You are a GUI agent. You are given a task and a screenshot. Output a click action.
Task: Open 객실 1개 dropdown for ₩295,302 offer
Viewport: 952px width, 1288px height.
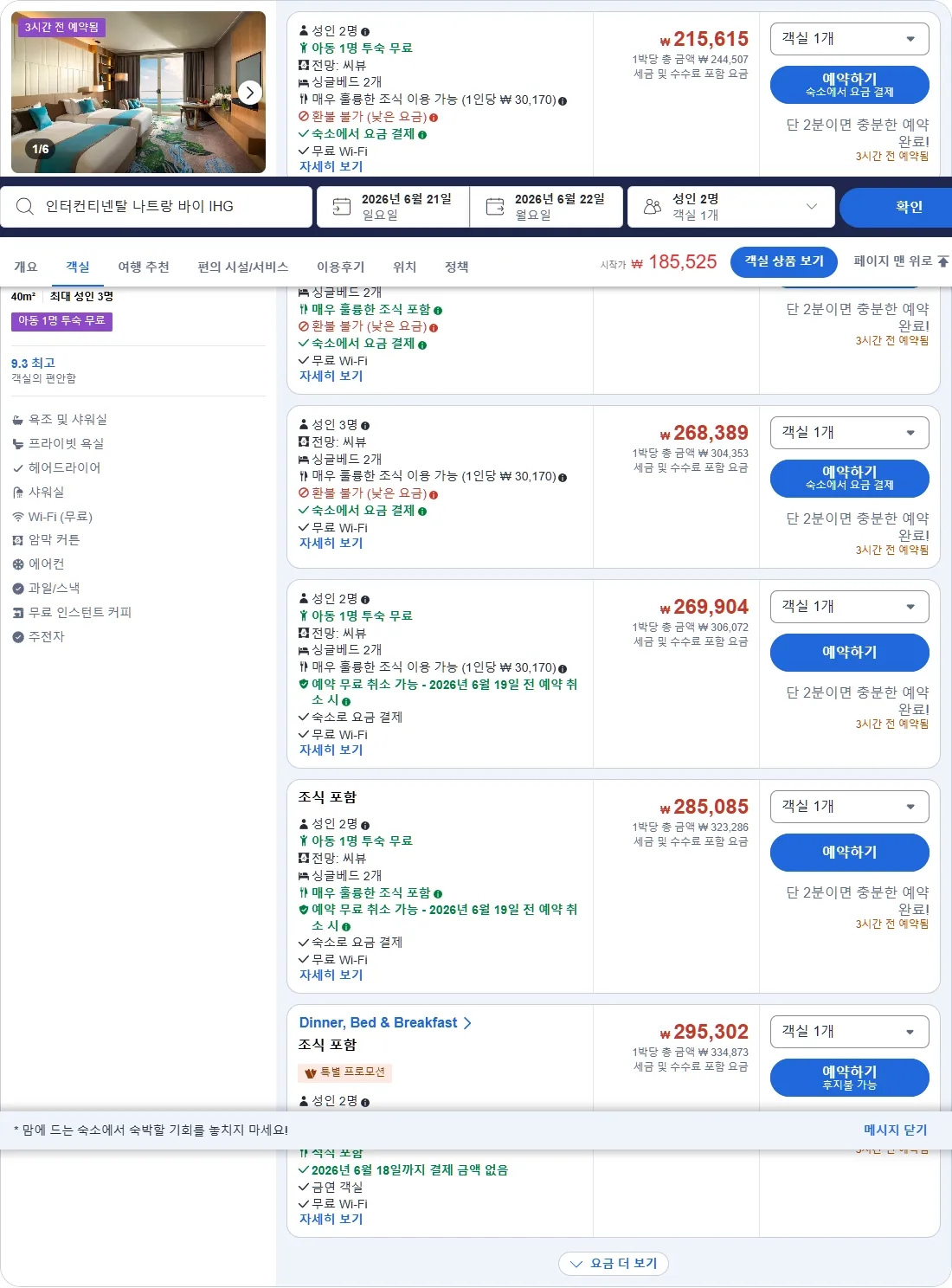click(x=849, y=1032)
